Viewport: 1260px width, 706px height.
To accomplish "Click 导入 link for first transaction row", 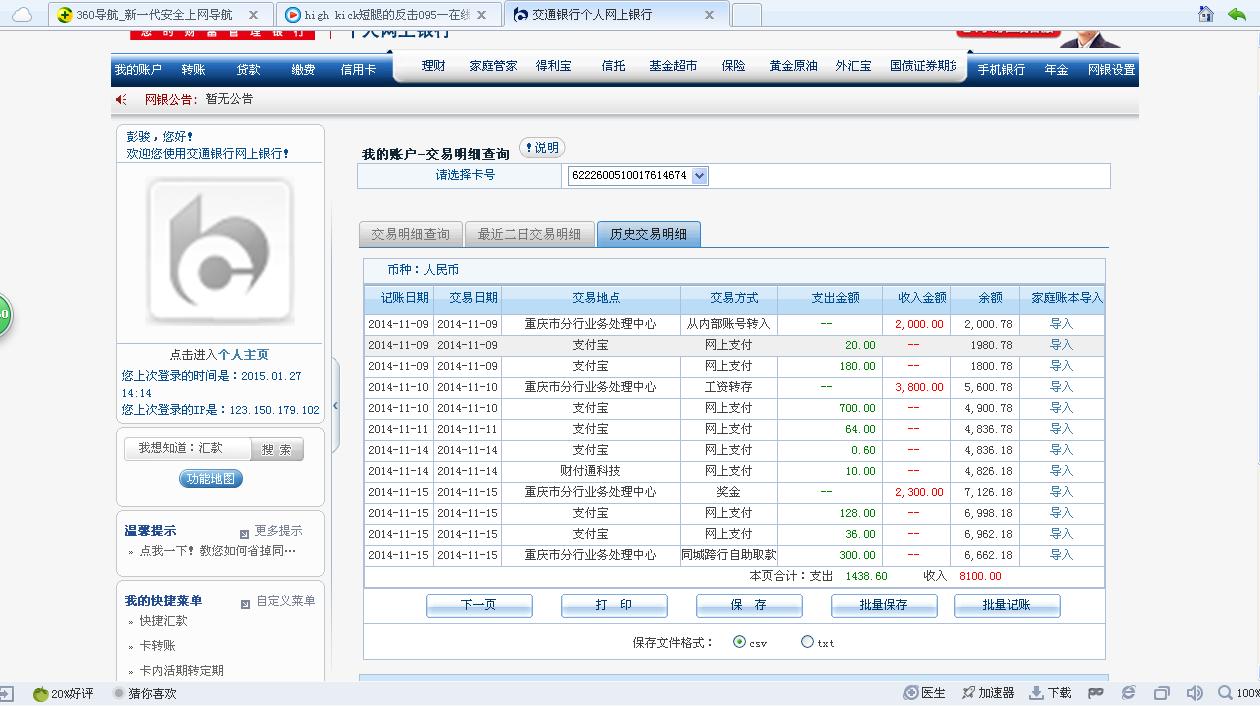I will pyautogui.click(x=1061, y=324).
